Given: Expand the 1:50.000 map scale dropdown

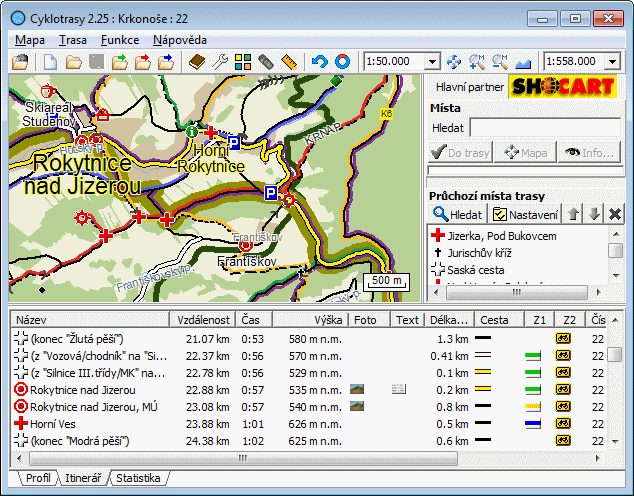Looking at the screenshot, I should [x=430, y=62].
